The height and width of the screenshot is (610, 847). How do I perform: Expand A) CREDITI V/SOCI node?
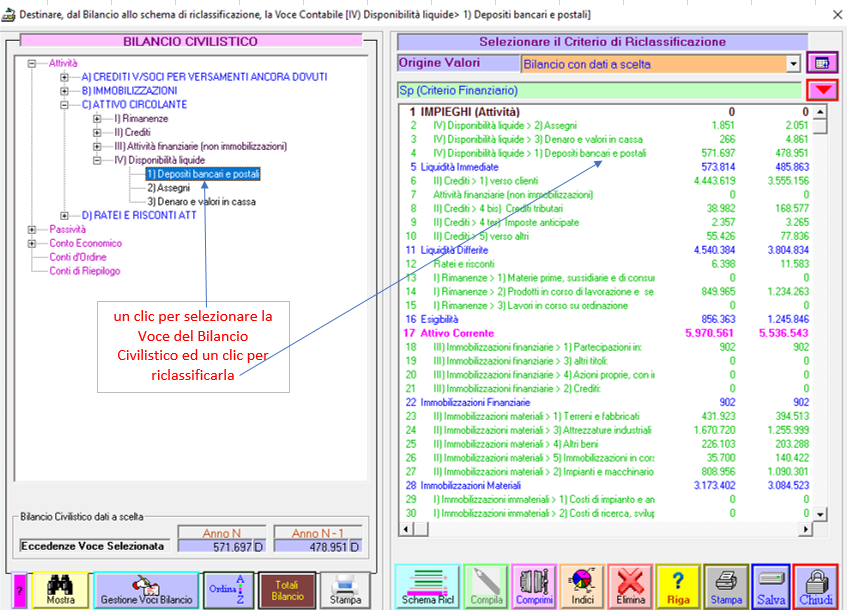(64, 77)
